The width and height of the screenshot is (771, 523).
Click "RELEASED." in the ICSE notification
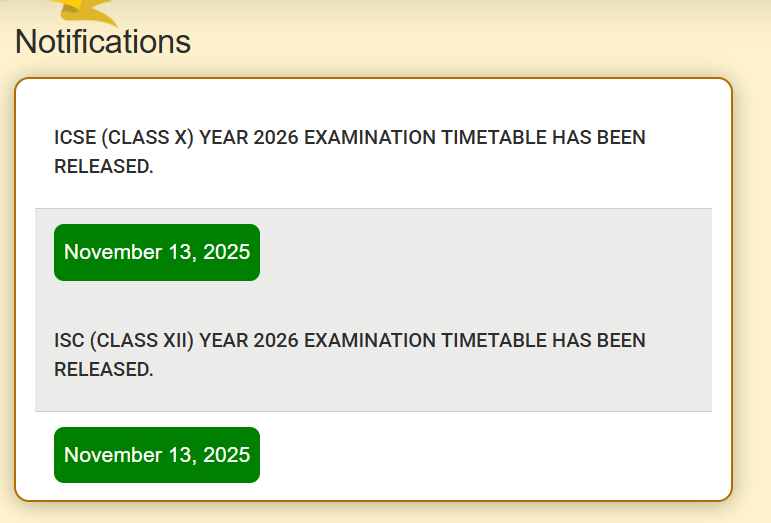point(104,166)
